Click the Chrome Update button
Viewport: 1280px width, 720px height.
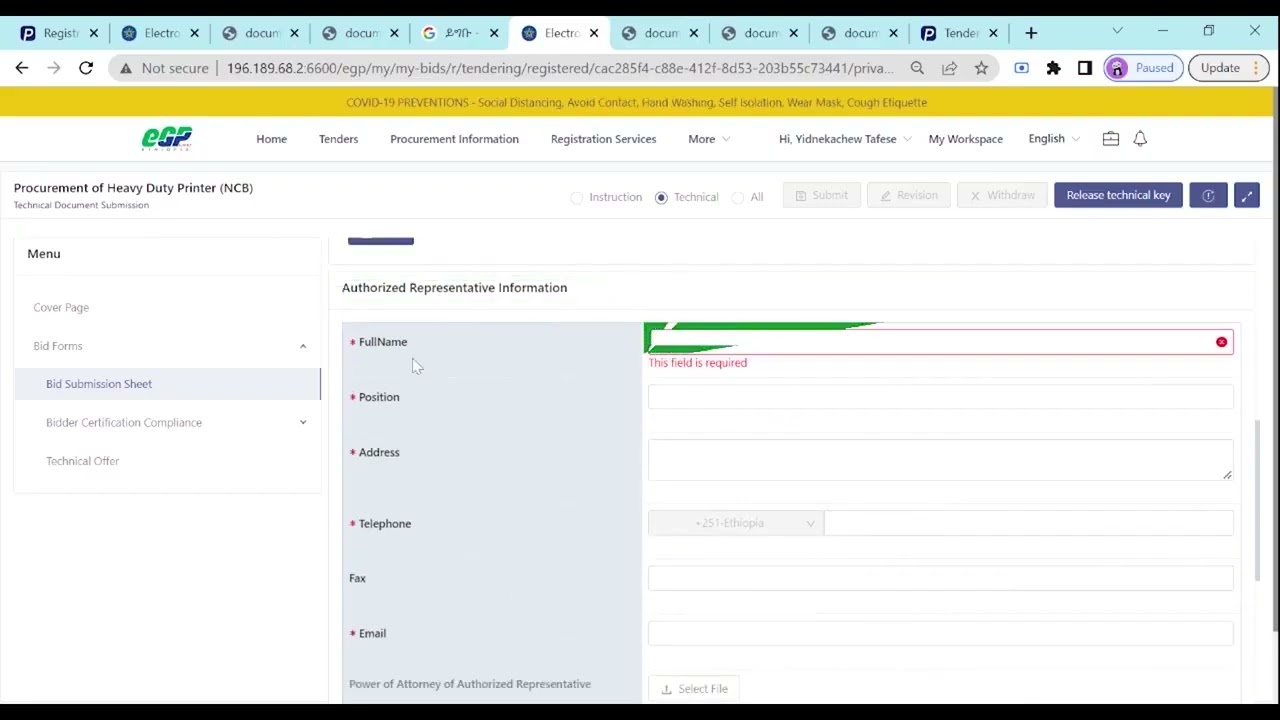click(1229, 68)
